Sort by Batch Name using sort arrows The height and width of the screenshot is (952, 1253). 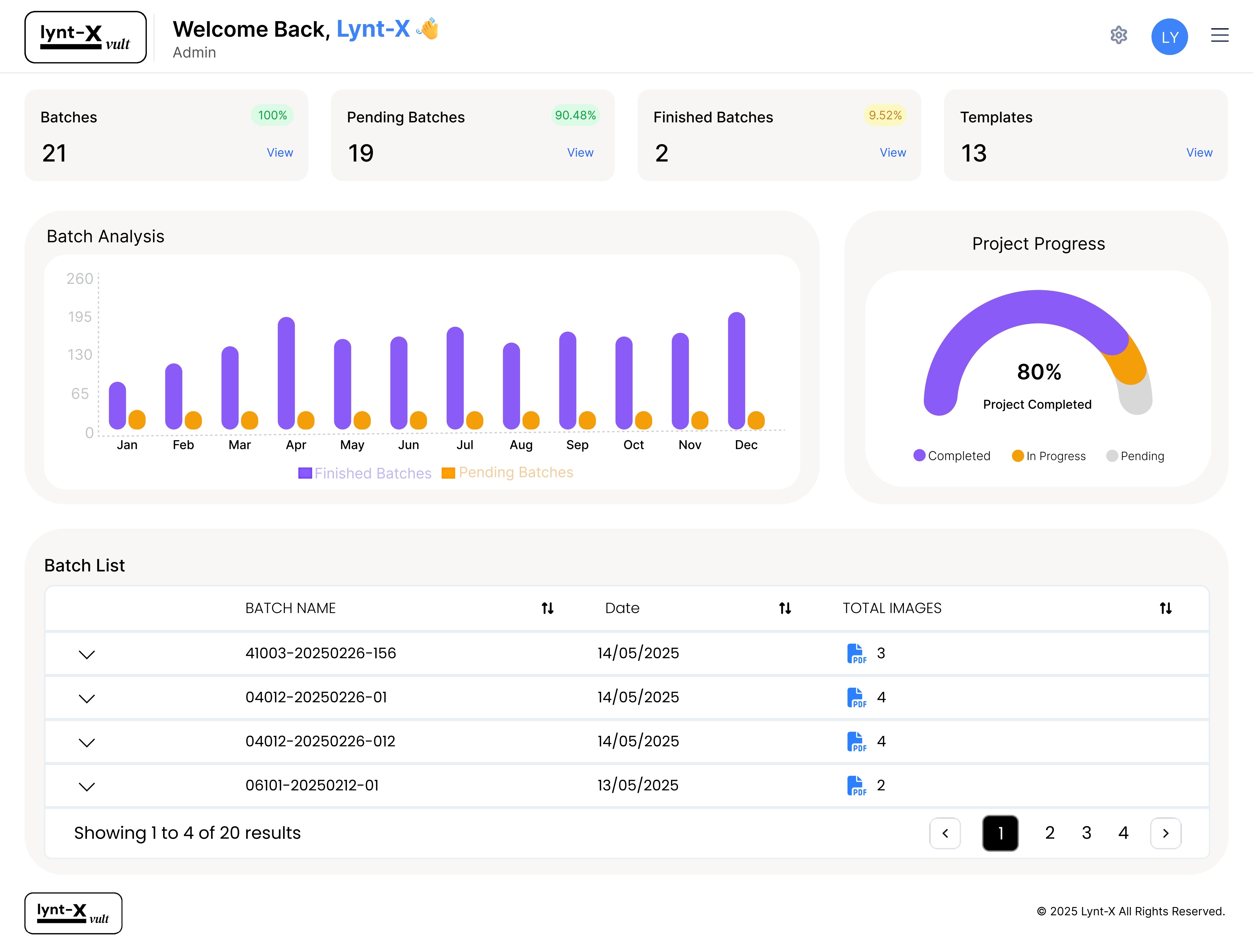point(547,608)
